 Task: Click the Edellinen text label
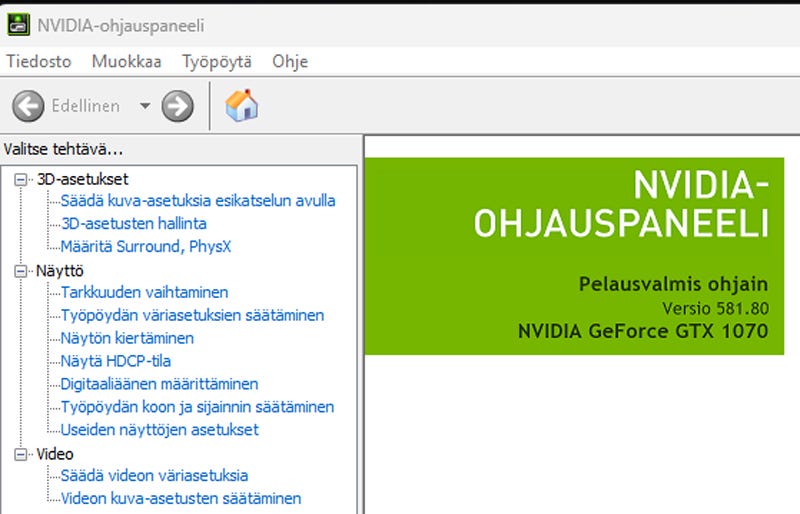86,106
